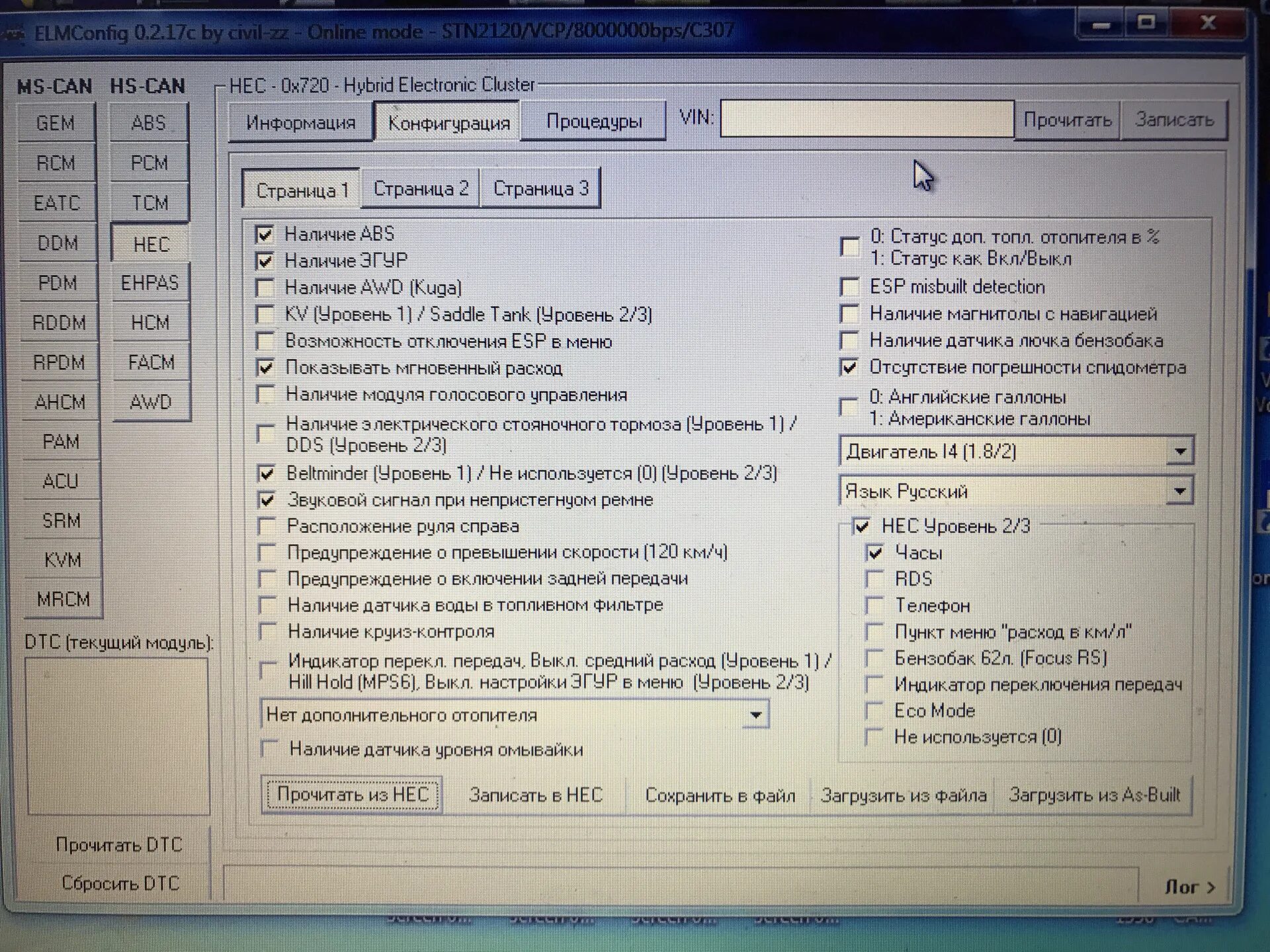The height and width of the screenshot is (952, 1270).
Task: Select the EHPAS module button
Action: (x=149, y=283)
